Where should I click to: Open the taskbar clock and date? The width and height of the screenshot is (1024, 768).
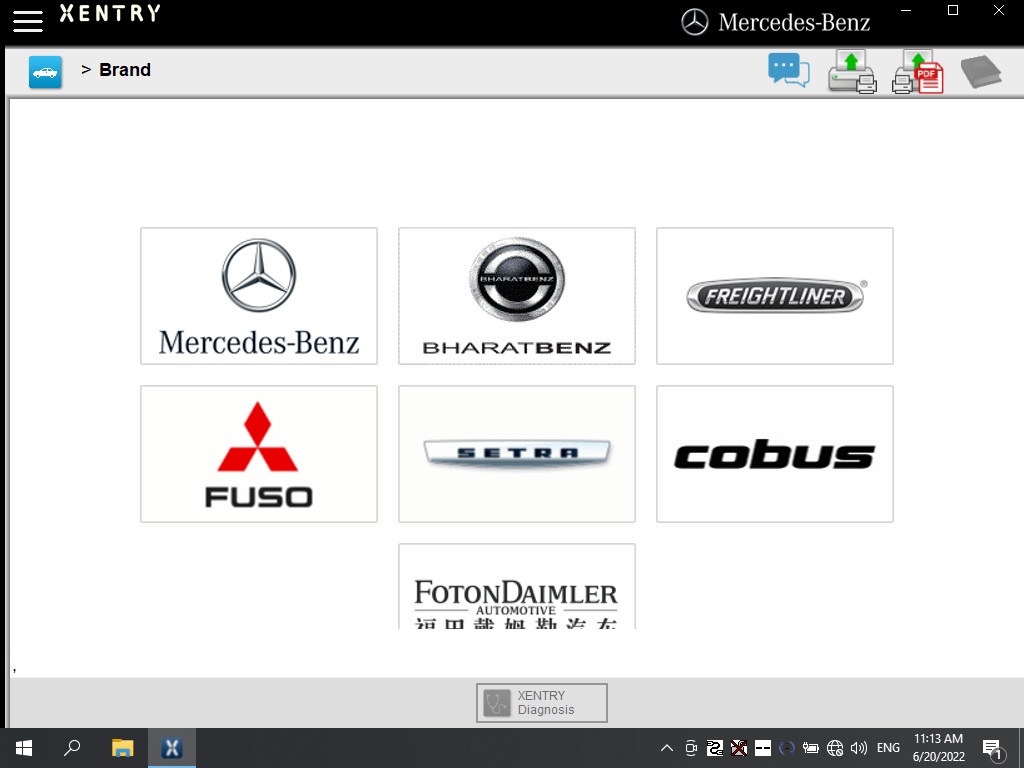coord(938,748)
